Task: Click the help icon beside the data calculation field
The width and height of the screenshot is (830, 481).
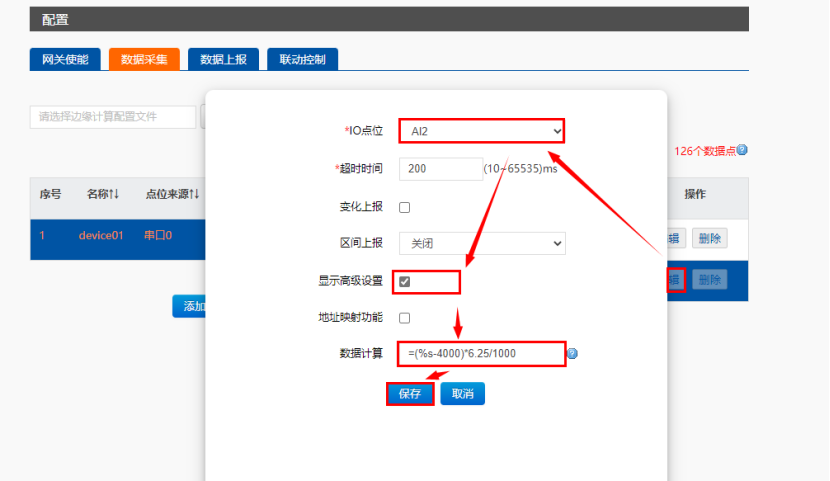Action: click(572, 354)
